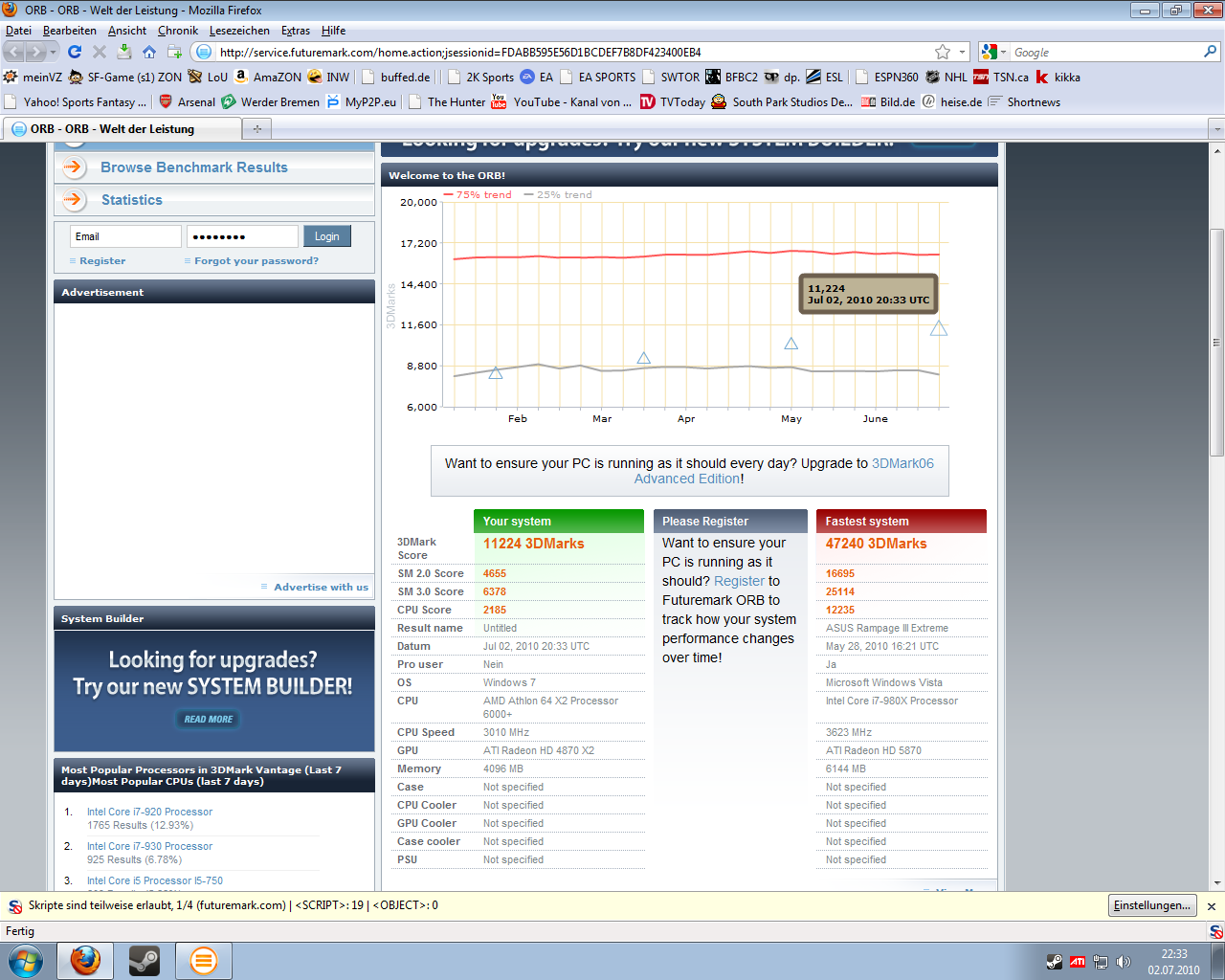Viewport: 1225px width, 980px height.
Task: Open the Datei menu
Action: coord(18,31)
